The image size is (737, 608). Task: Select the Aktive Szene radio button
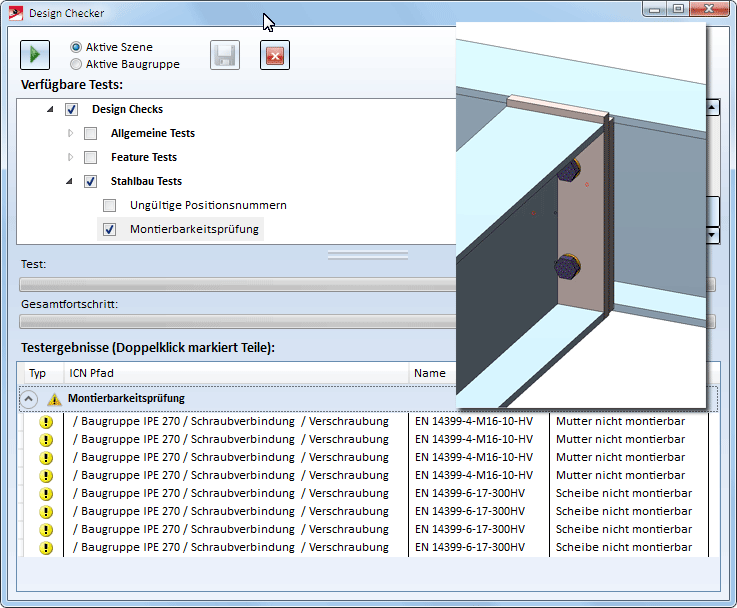(x=77, y=47)
